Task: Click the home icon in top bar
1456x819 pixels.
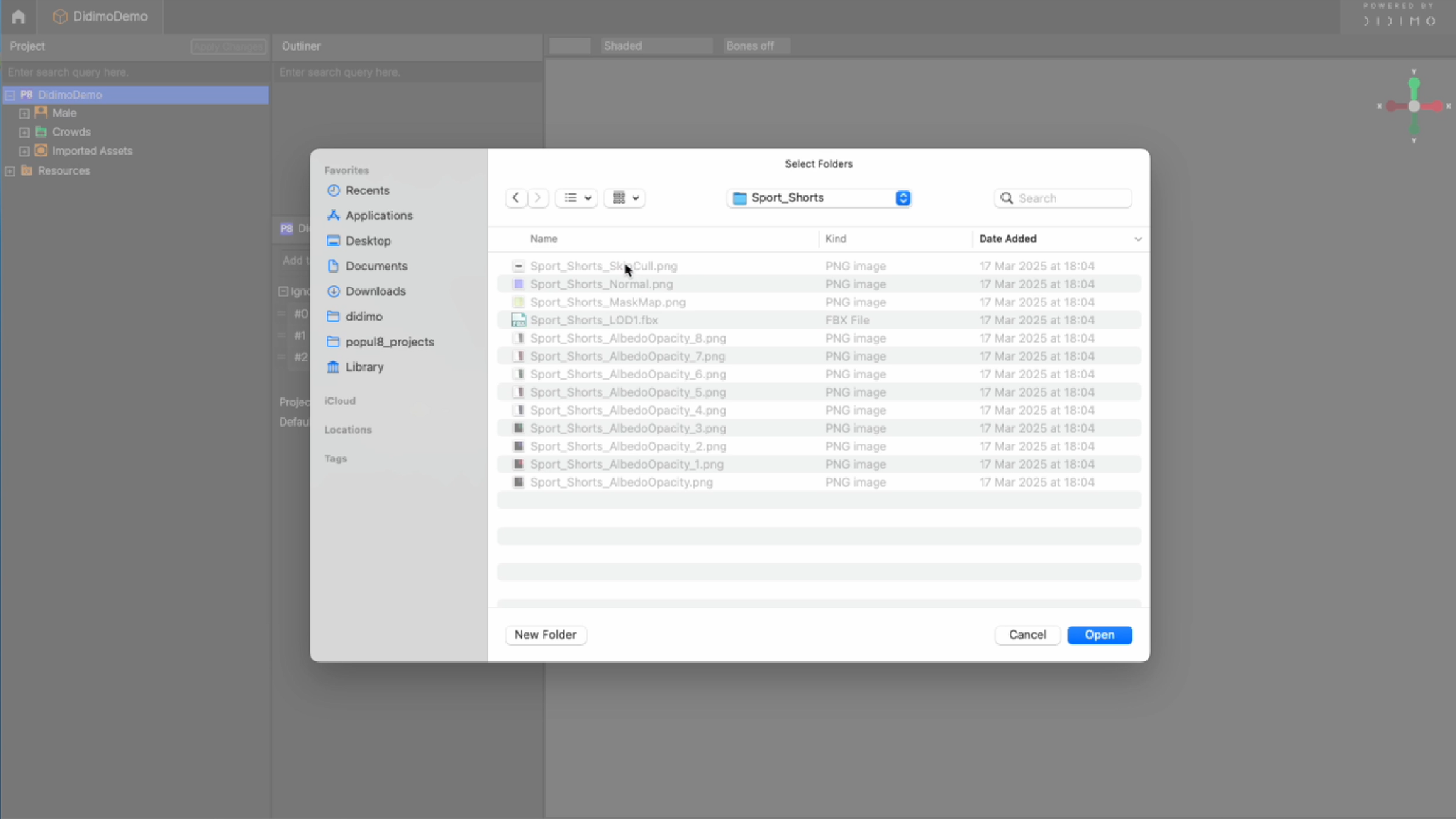Action: tap(18, 16)
